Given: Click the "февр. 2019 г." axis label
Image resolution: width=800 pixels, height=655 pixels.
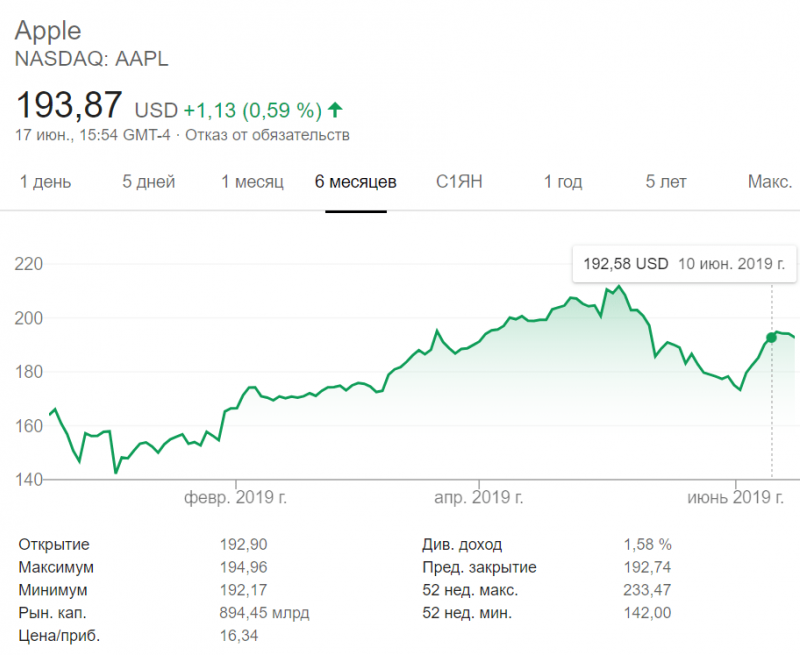Looking at the screenshot, I should [236, 497].
